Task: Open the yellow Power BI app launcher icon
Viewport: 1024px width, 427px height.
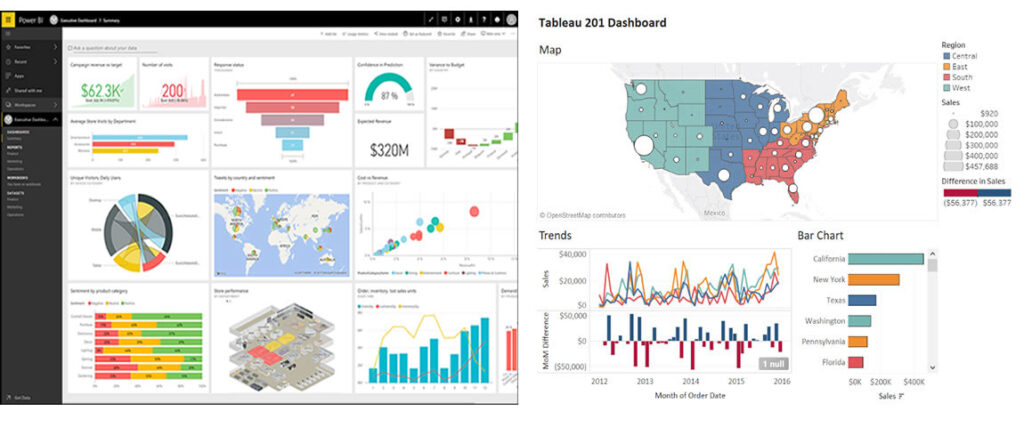Action: click(8, 20)
